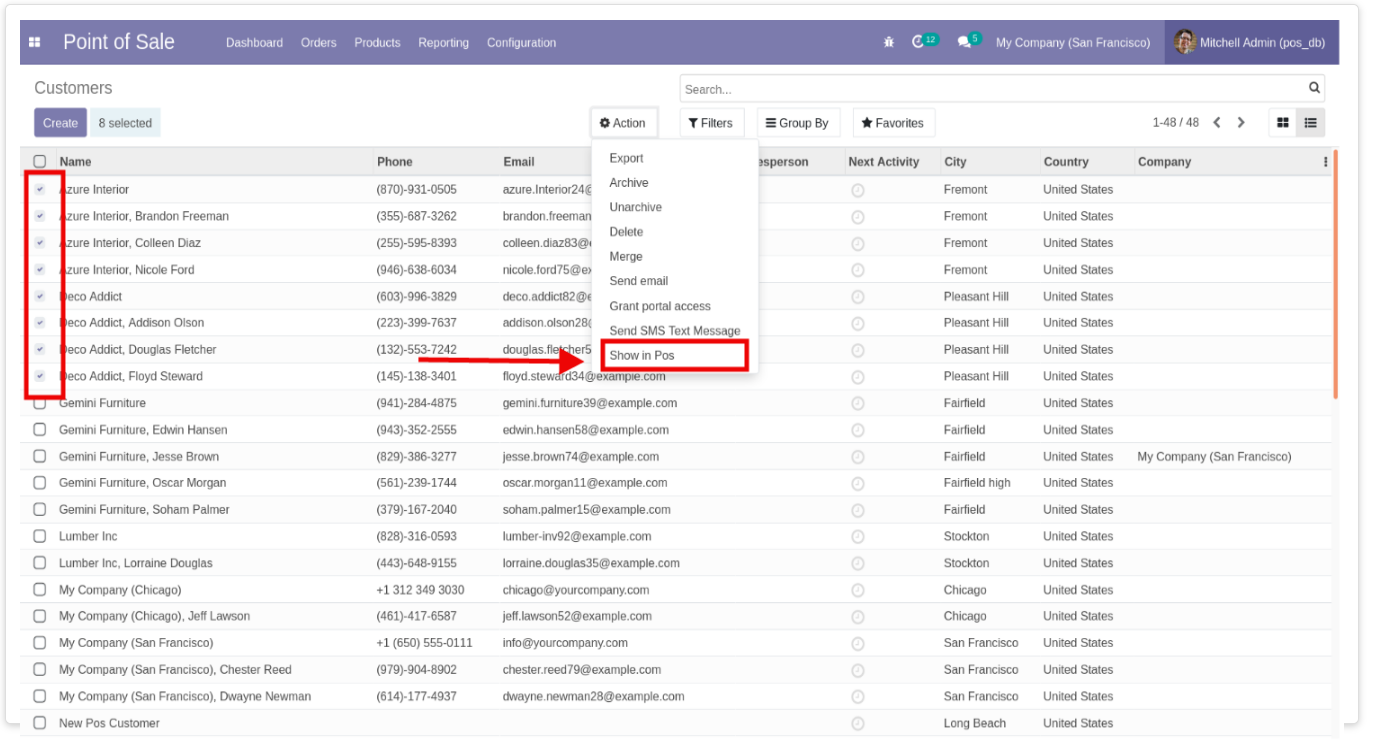The height and width of the screenshot is (747, 1374).
Task: Open the Configuration menu
Action: coord(521,43)
